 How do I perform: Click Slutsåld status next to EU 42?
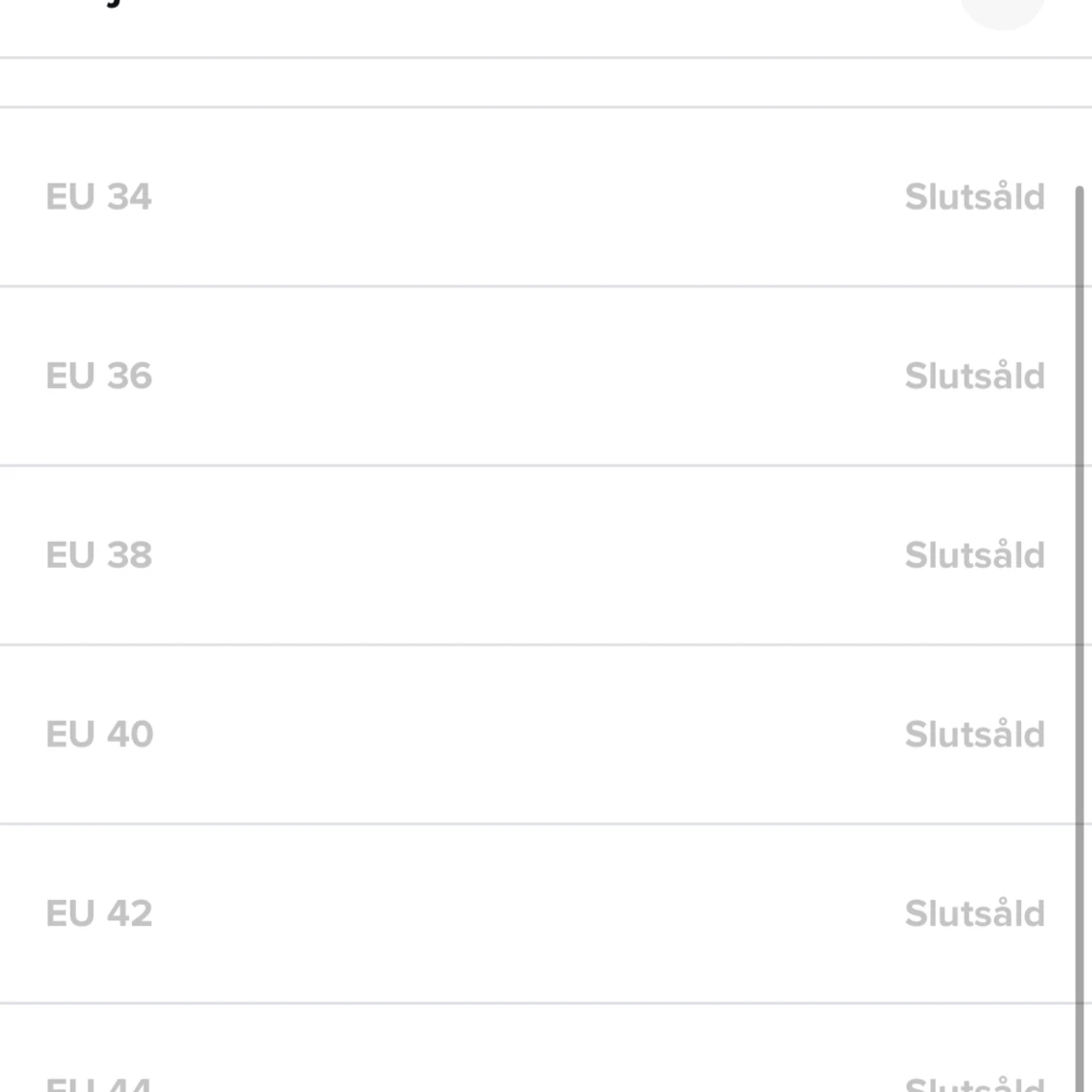(975, 913)
